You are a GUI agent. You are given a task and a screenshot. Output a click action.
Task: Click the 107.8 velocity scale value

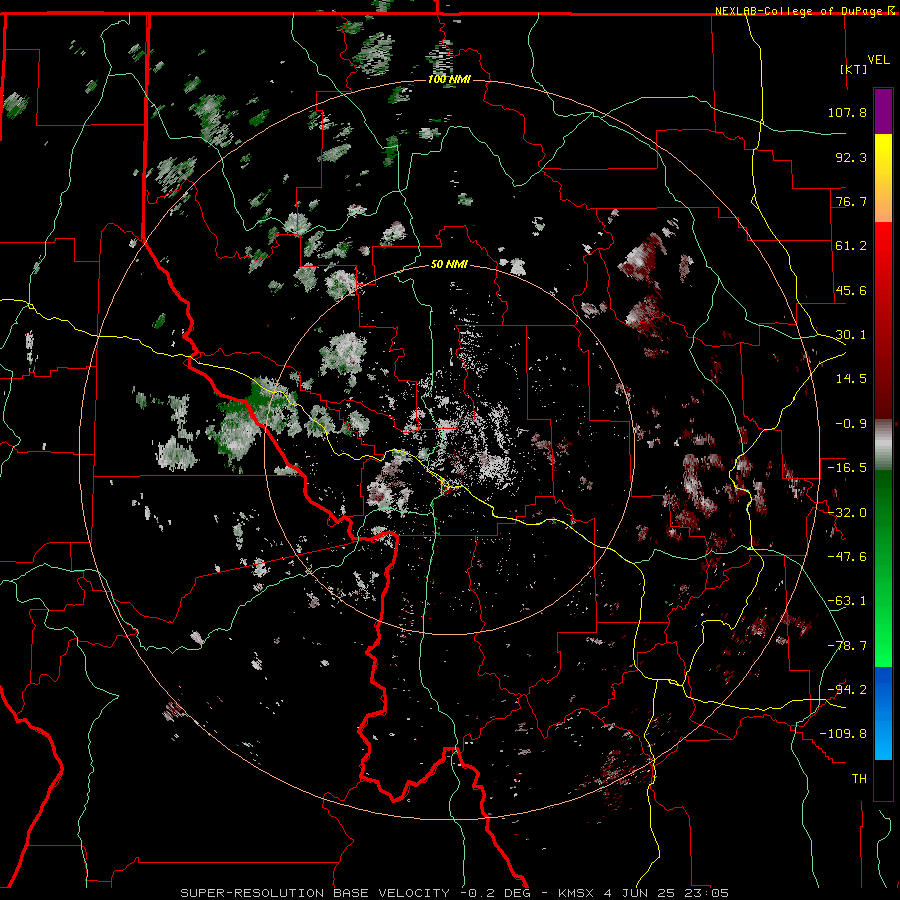pyautogui.click(x=847, y=112)
